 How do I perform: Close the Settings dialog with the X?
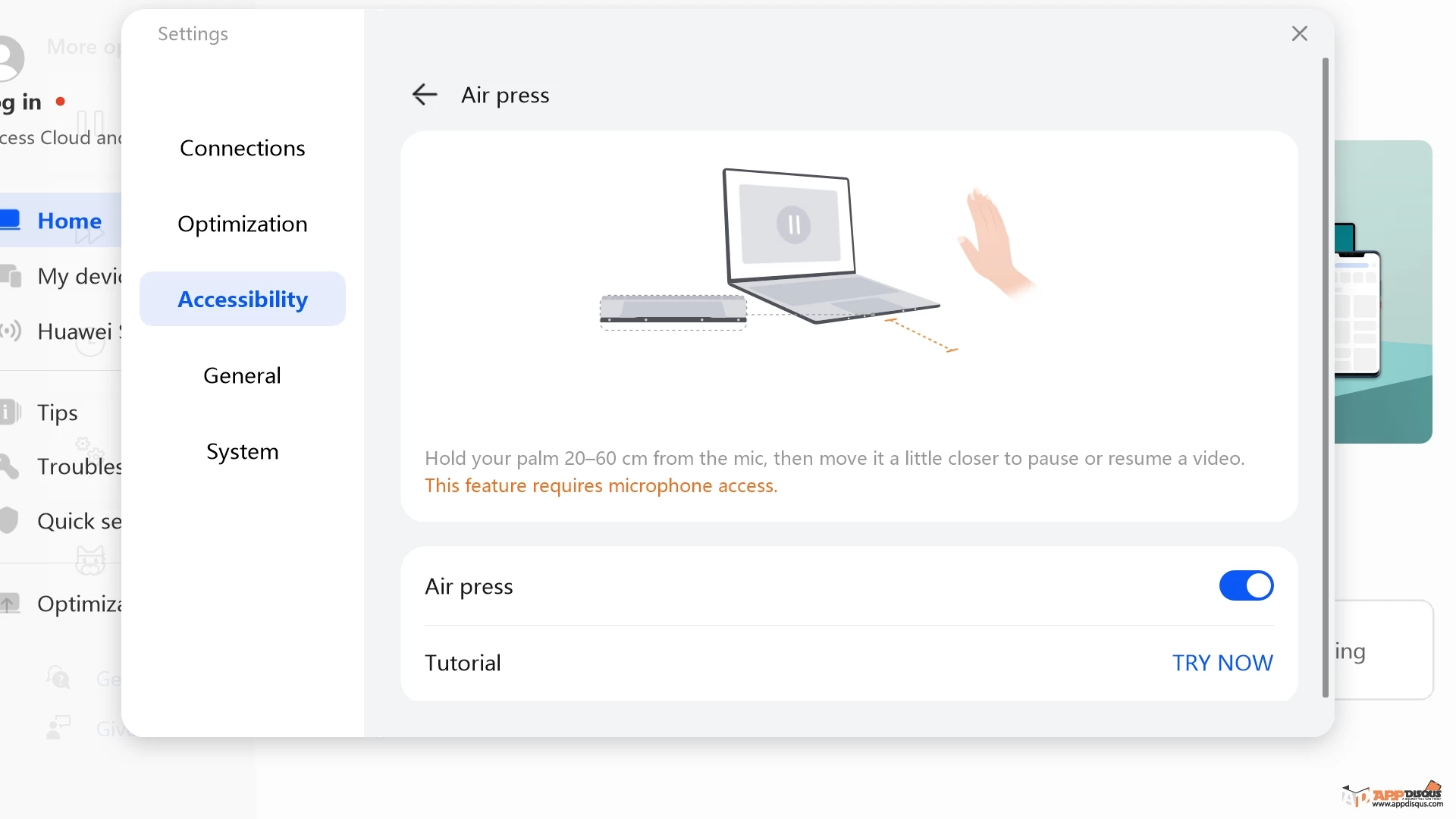click(1300, 33)
